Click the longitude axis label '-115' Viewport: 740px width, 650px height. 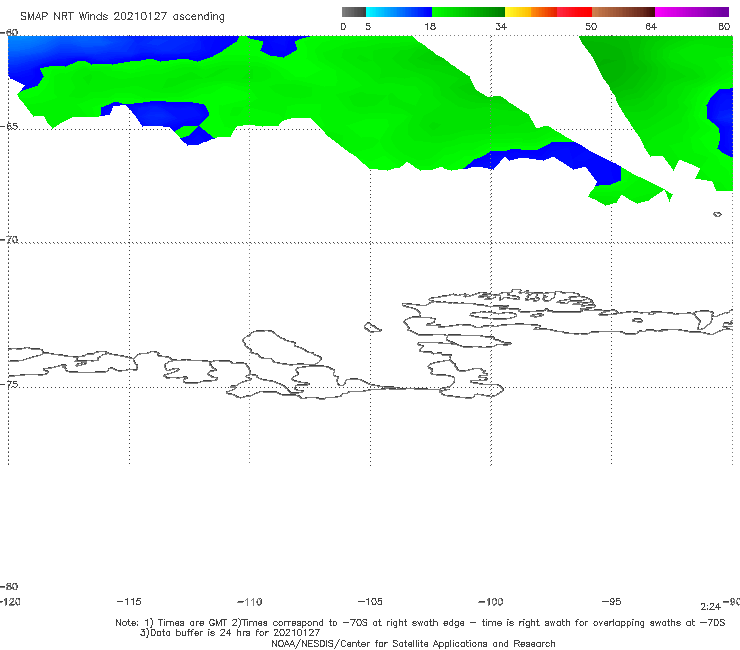tap(129, 602)
